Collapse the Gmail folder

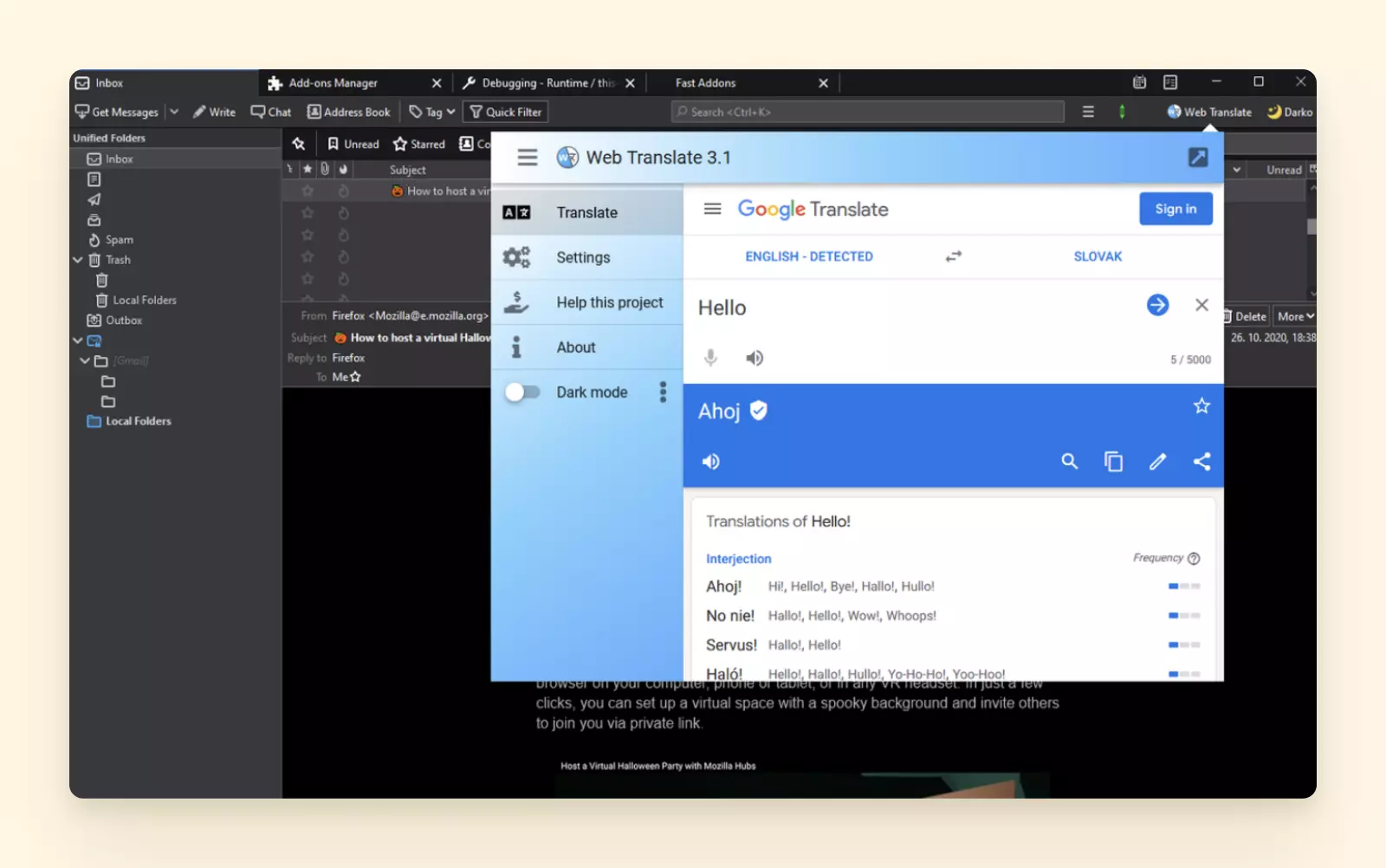click(85, 360)
